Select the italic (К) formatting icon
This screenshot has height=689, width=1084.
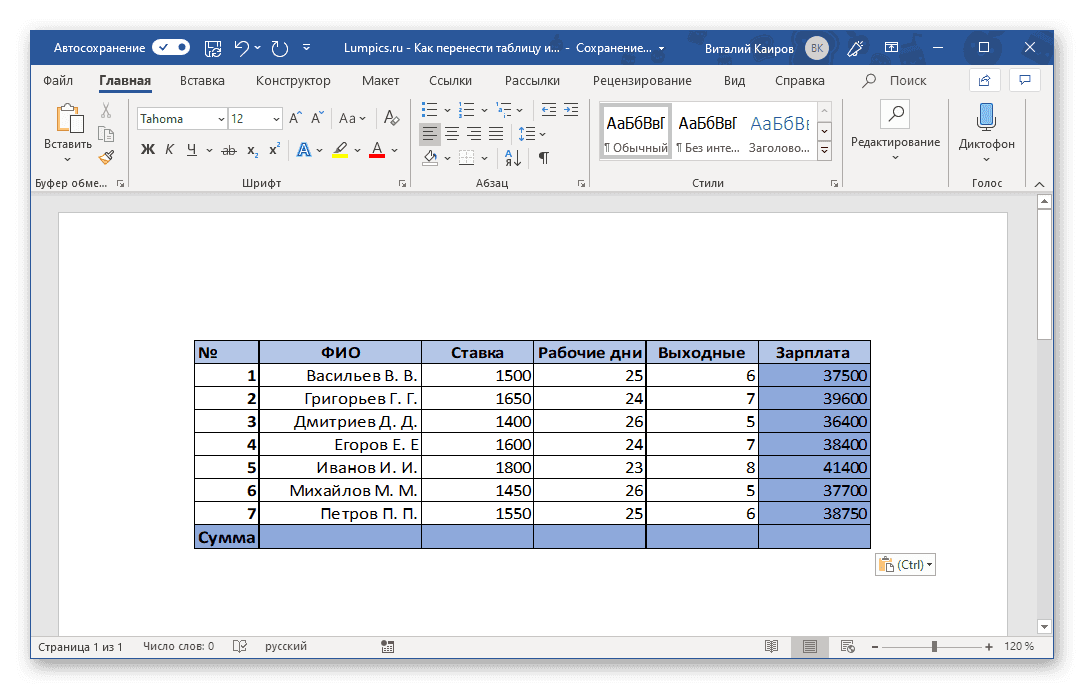pos(170,149)
